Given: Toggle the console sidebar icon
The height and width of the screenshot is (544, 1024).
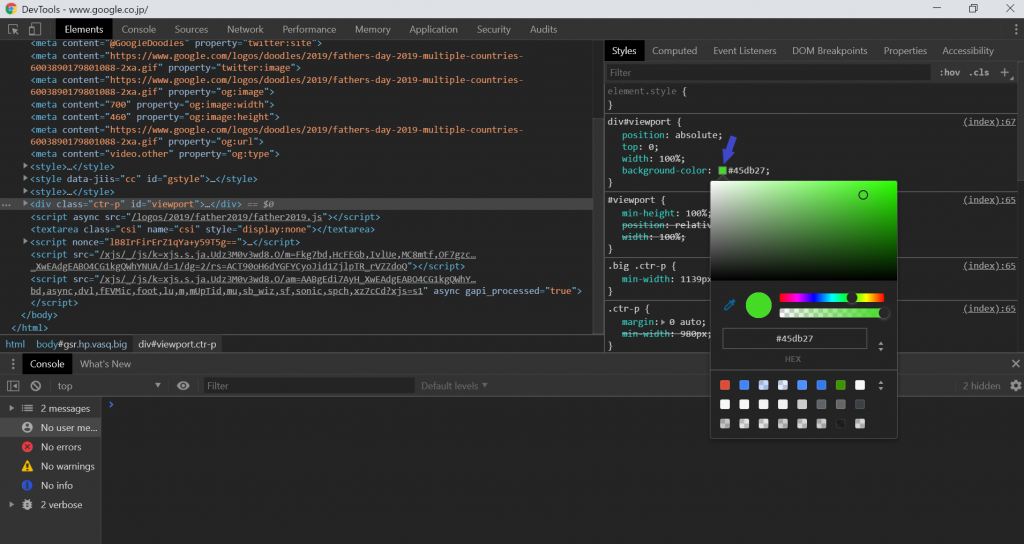Looking at the screenshot, I should 13,386.
